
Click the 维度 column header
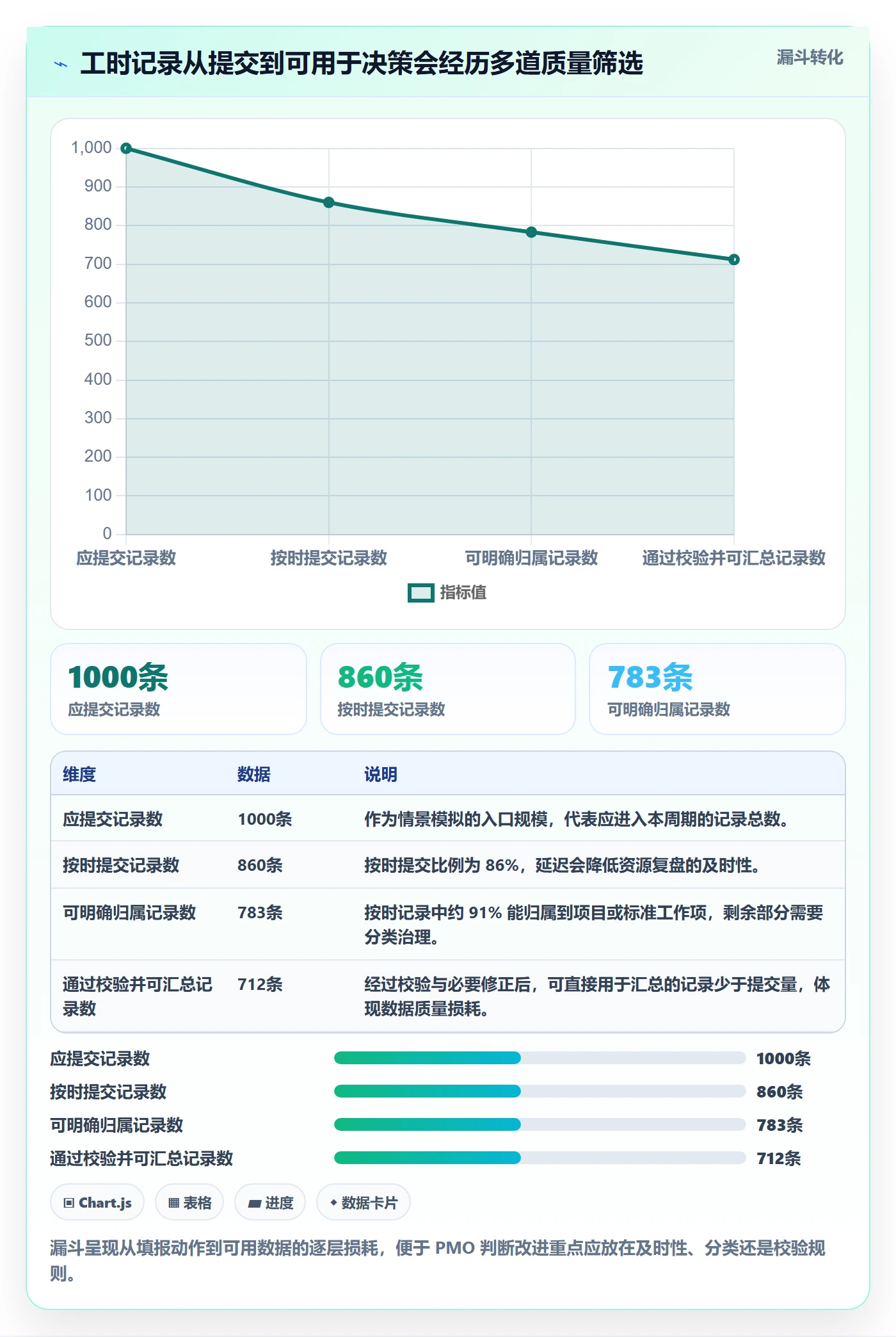(79, 774)
